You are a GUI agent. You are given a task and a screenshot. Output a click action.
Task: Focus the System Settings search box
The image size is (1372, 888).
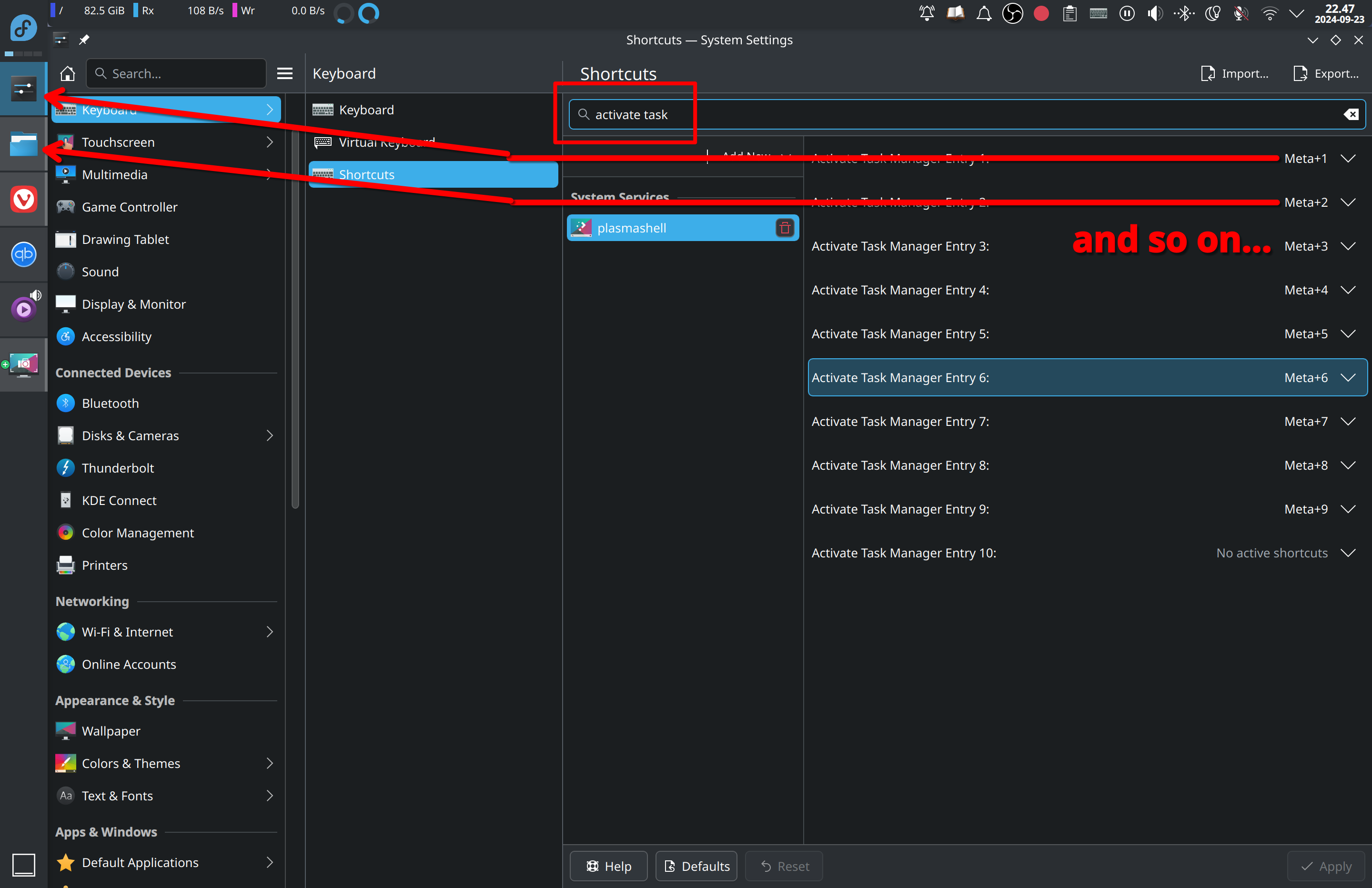coord(176,73)
